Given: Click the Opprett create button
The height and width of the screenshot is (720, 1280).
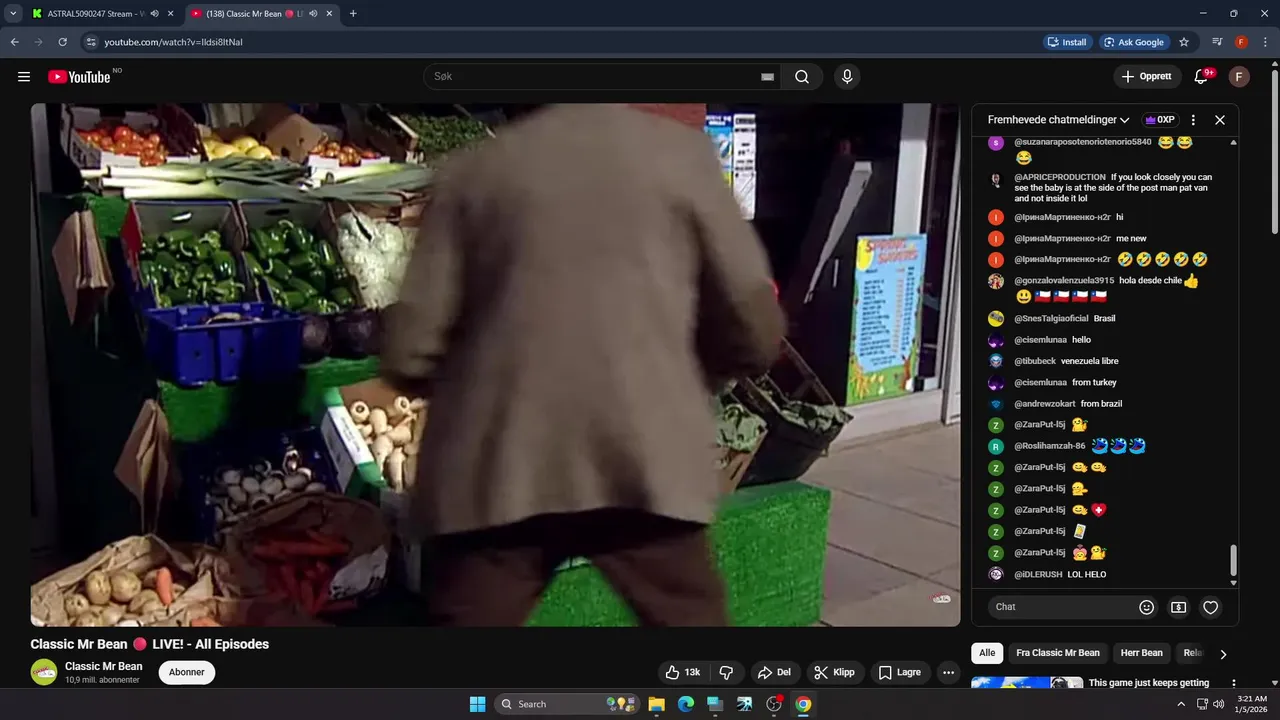Looking at the screenshot, I should click(1147, 77).
